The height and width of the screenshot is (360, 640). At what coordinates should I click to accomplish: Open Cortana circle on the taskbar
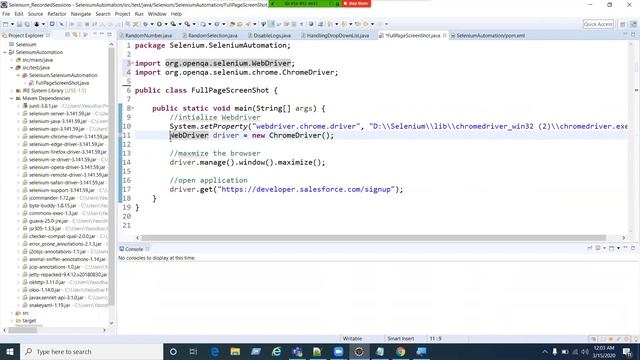pos(173,351)
